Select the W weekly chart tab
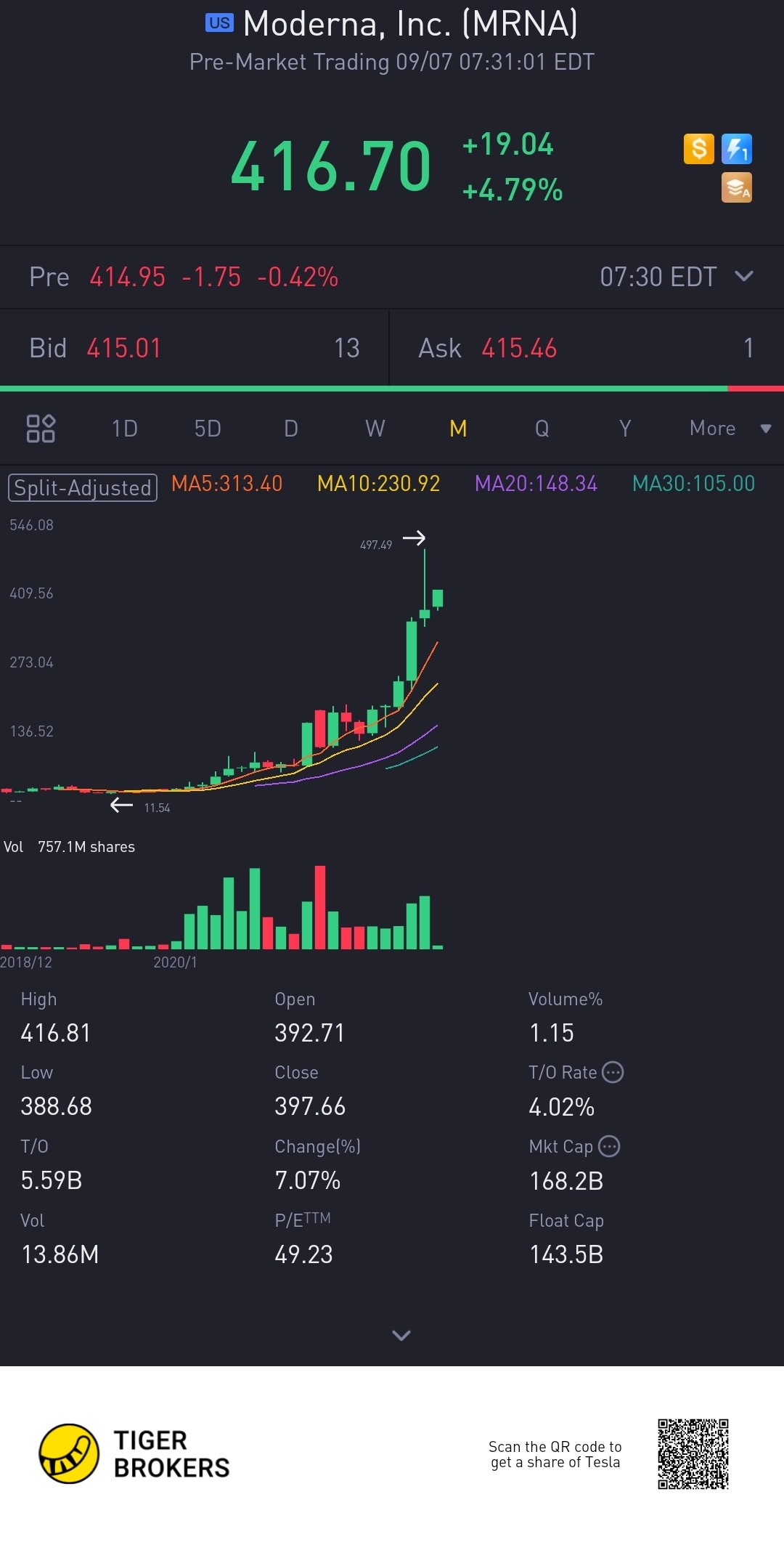 (375, 429)
